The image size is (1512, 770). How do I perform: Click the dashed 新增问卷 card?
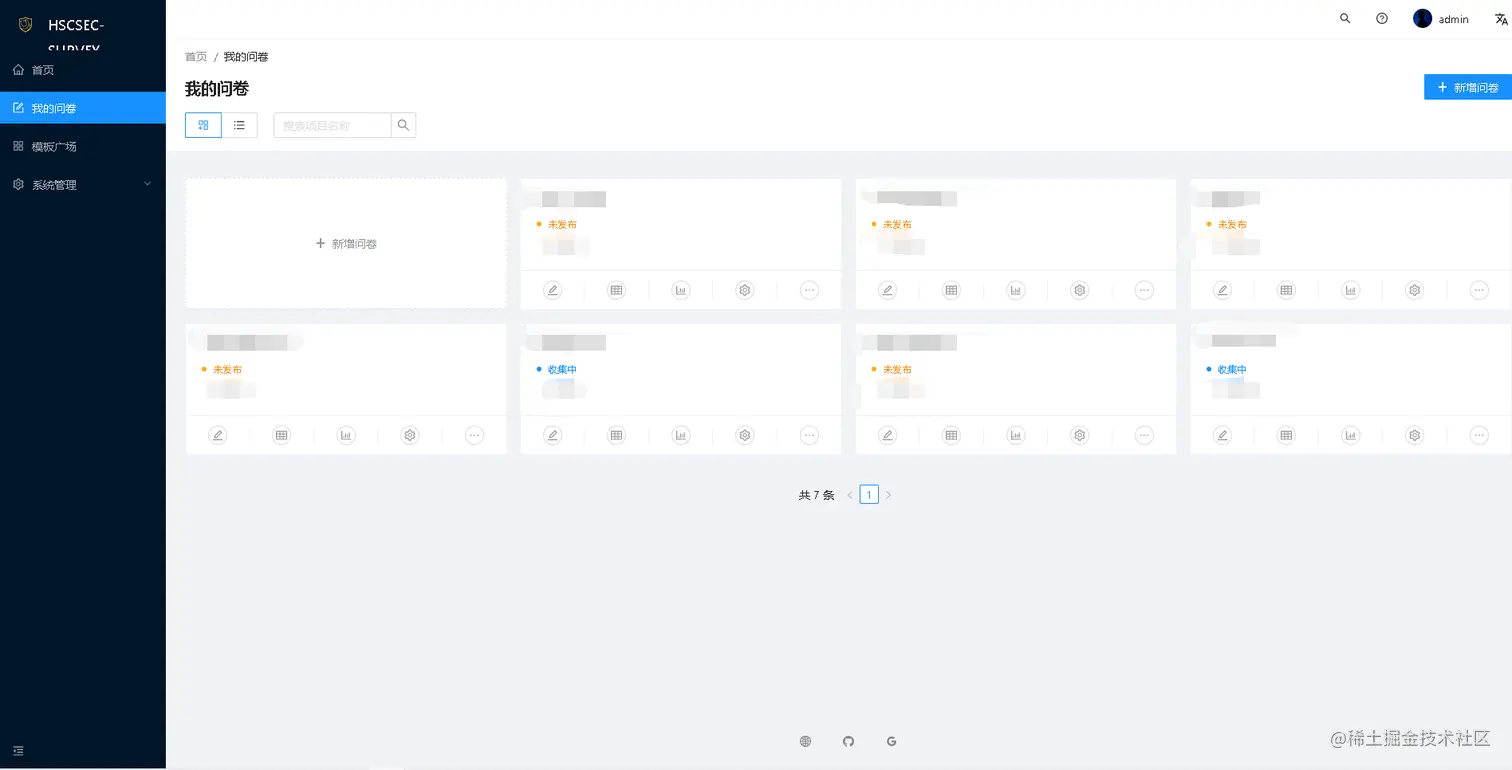[x=346, y=244]
